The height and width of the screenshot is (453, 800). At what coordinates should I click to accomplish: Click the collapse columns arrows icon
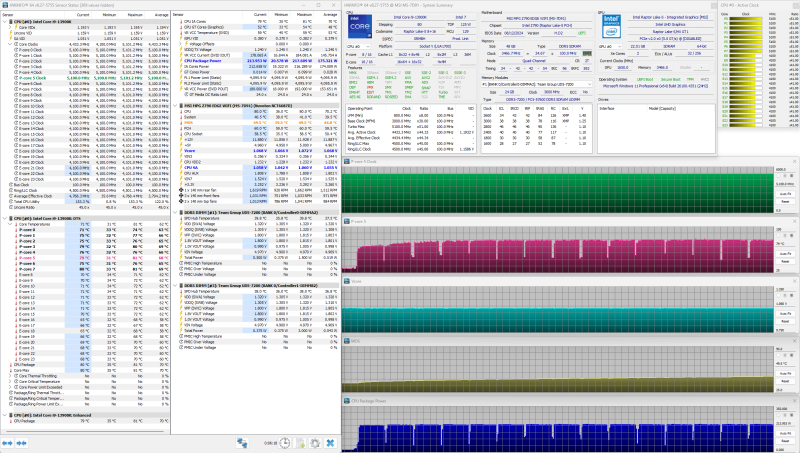click(21, 443)
